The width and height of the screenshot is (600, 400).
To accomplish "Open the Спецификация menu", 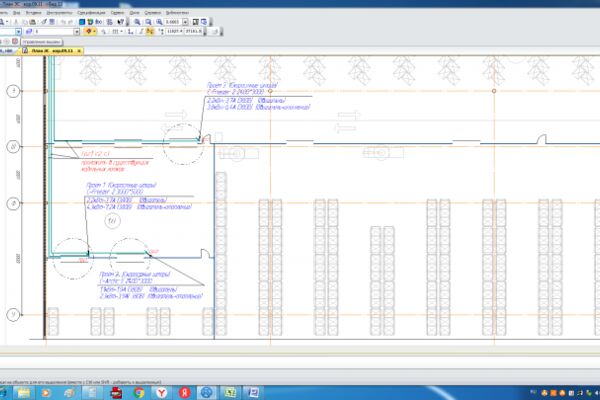I will point(91,13).
